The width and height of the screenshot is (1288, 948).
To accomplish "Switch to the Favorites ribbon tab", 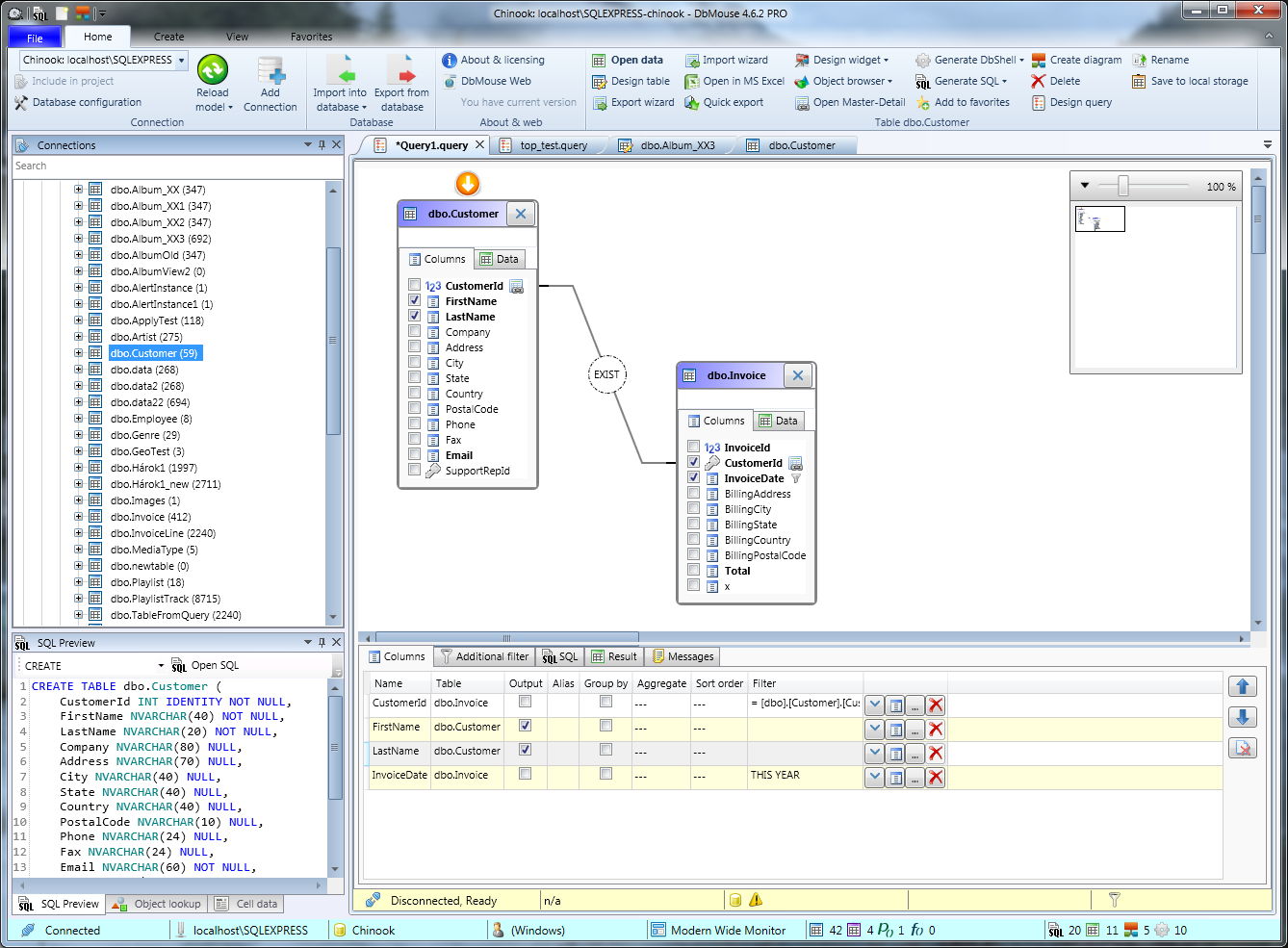I will point(311,37).
